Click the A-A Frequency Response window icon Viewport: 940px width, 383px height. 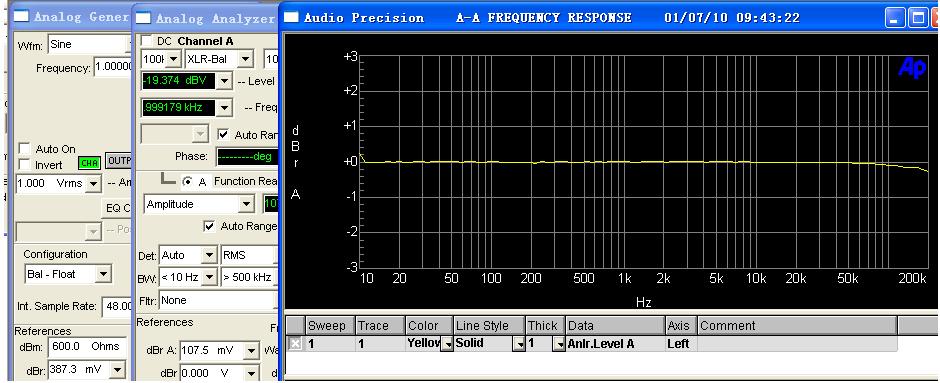coord(291,17)
